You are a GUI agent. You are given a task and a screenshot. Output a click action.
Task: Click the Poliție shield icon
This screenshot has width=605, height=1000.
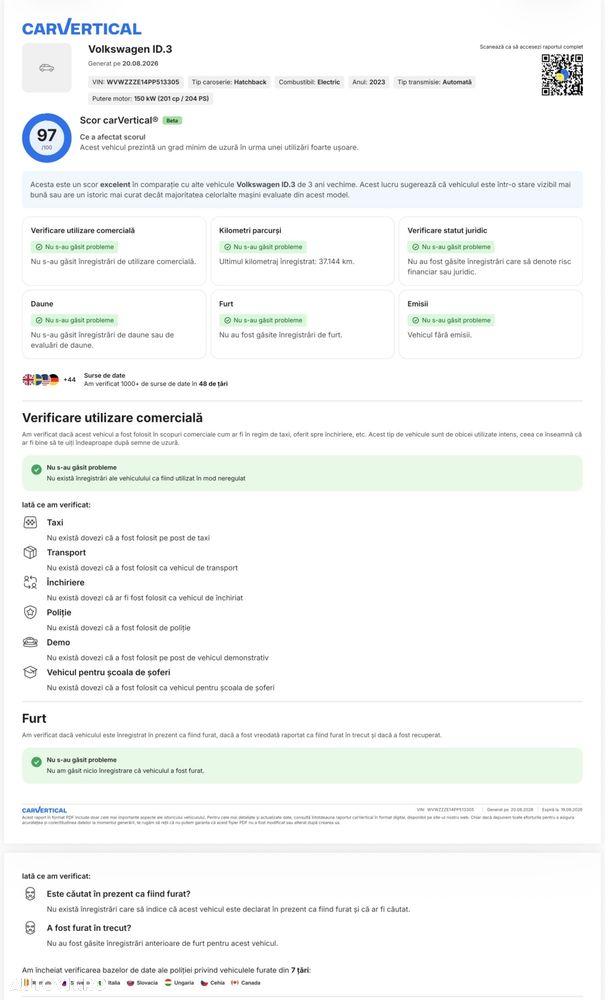[x=30, y=612]
